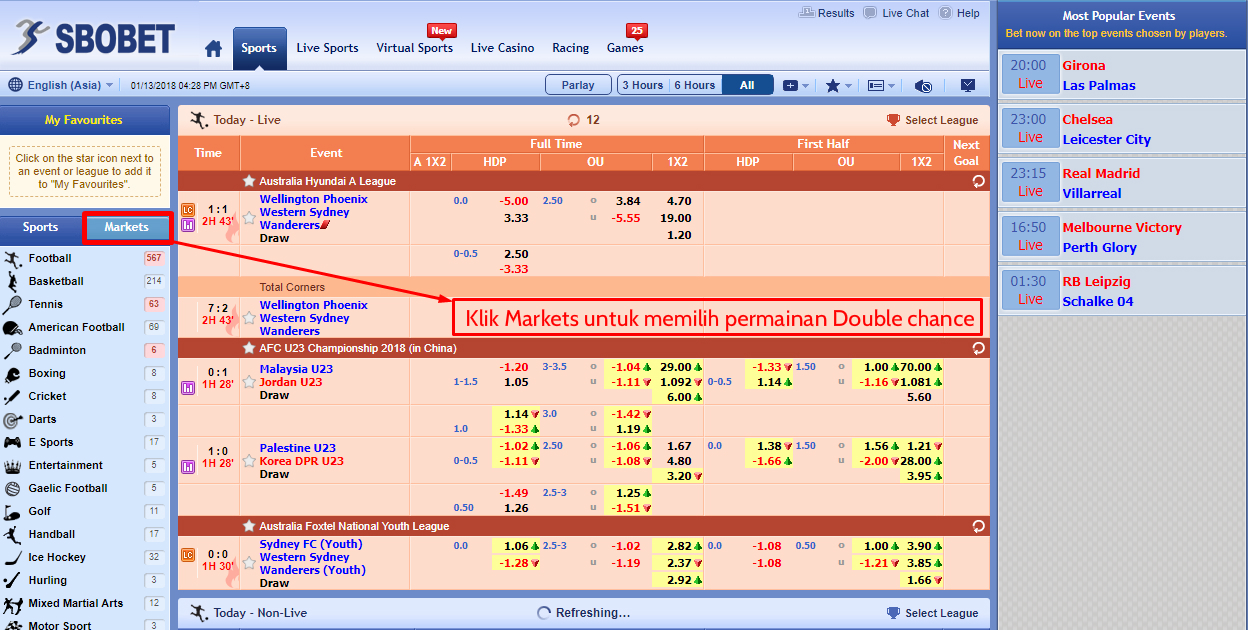The image size is (1248, 630).
Task: Open English (Asia) language dropdown
Action: [x=61, y=85]
